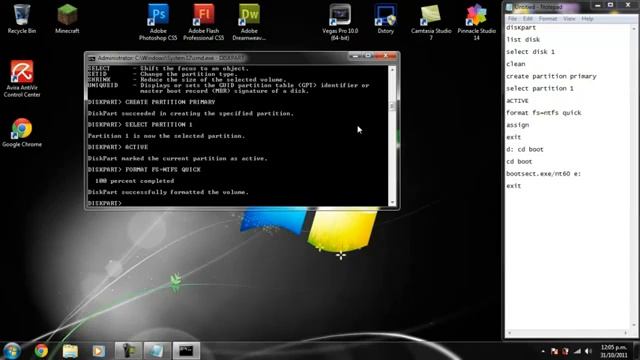
Task: Launch Vegas Pro 10.0 desktop shortcut
Action: point(340,22)
